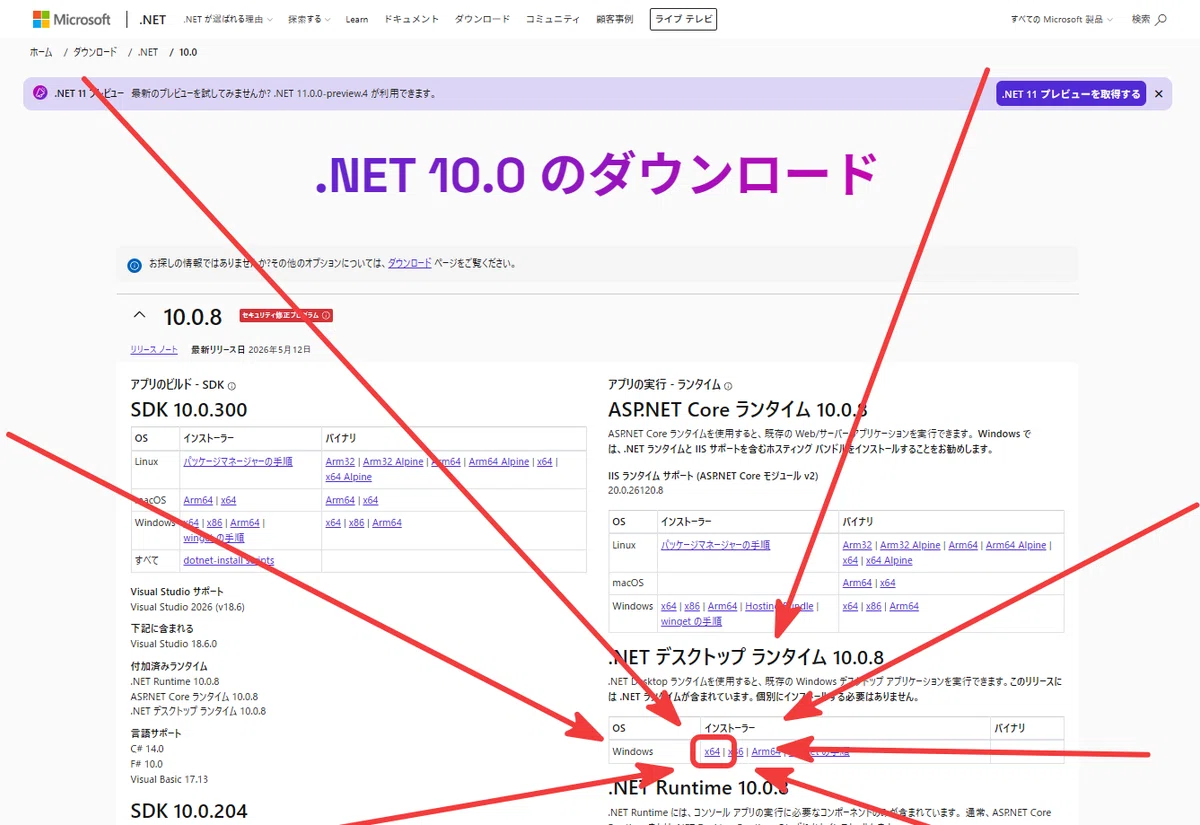Go to ホーム in the breadcrumb

[41, 52]
